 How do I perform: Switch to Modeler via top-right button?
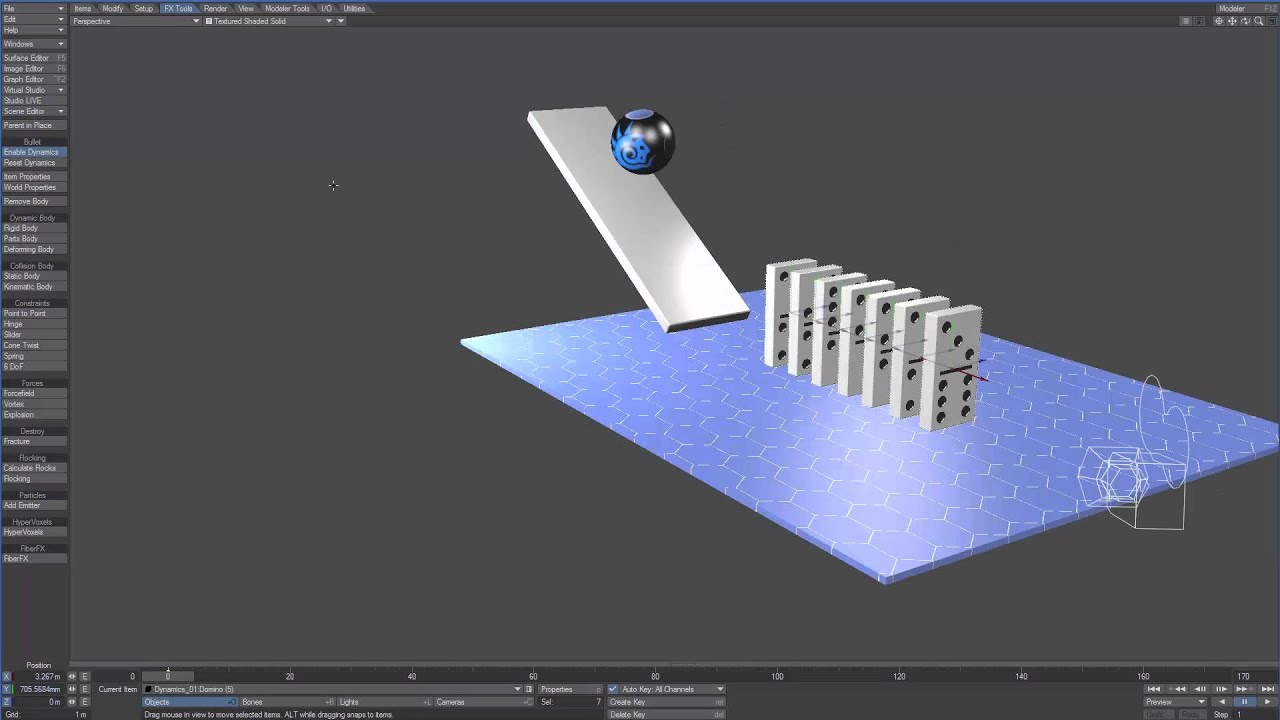1246,8
